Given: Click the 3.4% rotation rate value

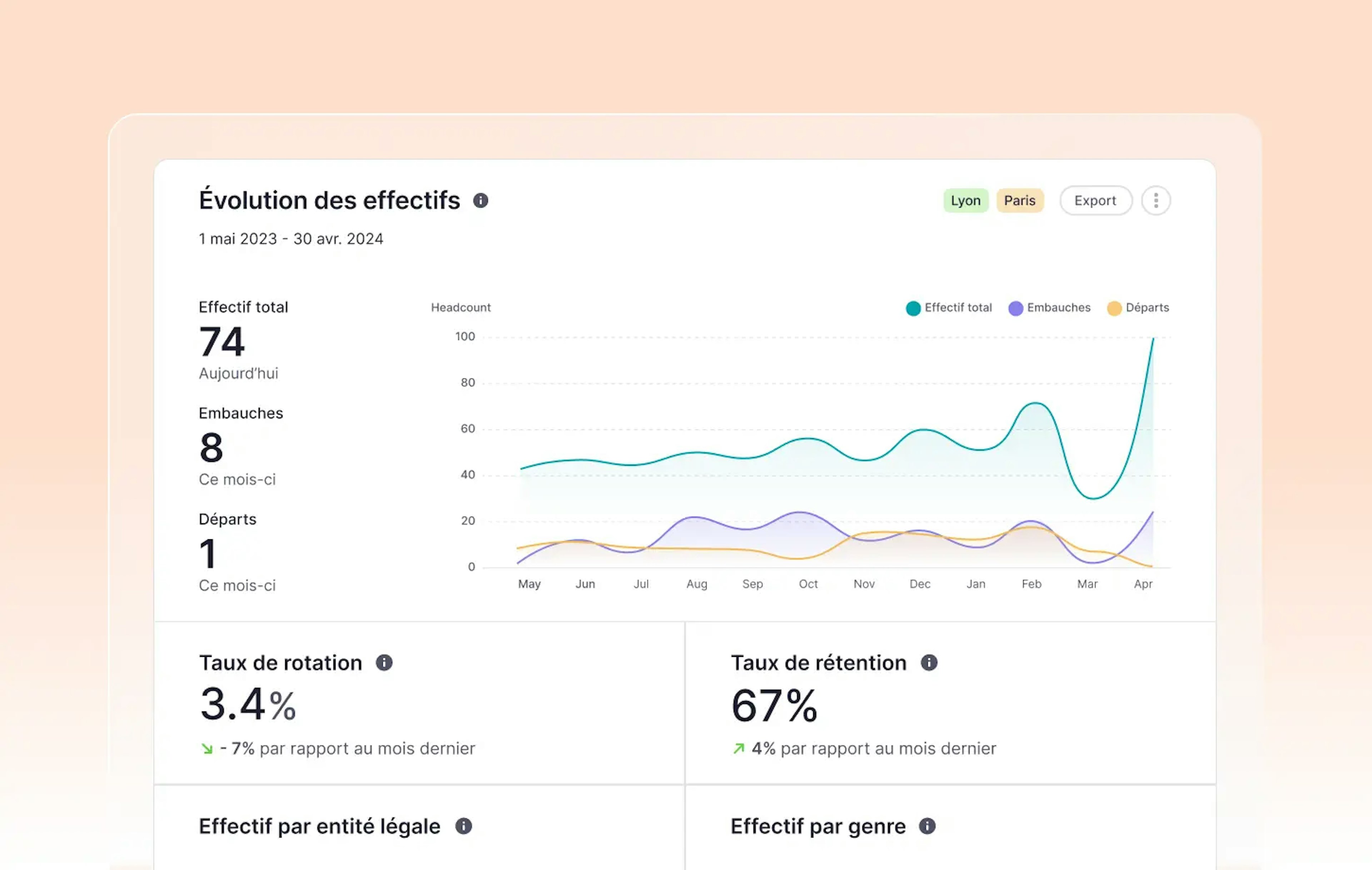Looking at the screenshot, I should (248, 704).
